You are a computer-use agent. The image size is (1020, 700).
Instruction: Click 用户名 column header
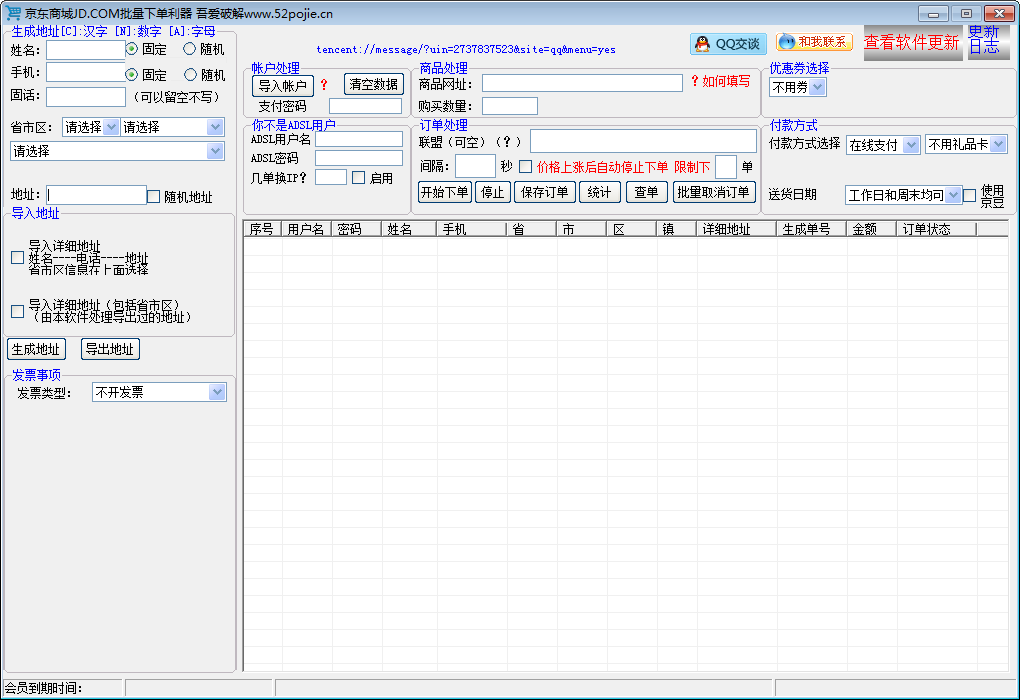click(x=306, y=229)
